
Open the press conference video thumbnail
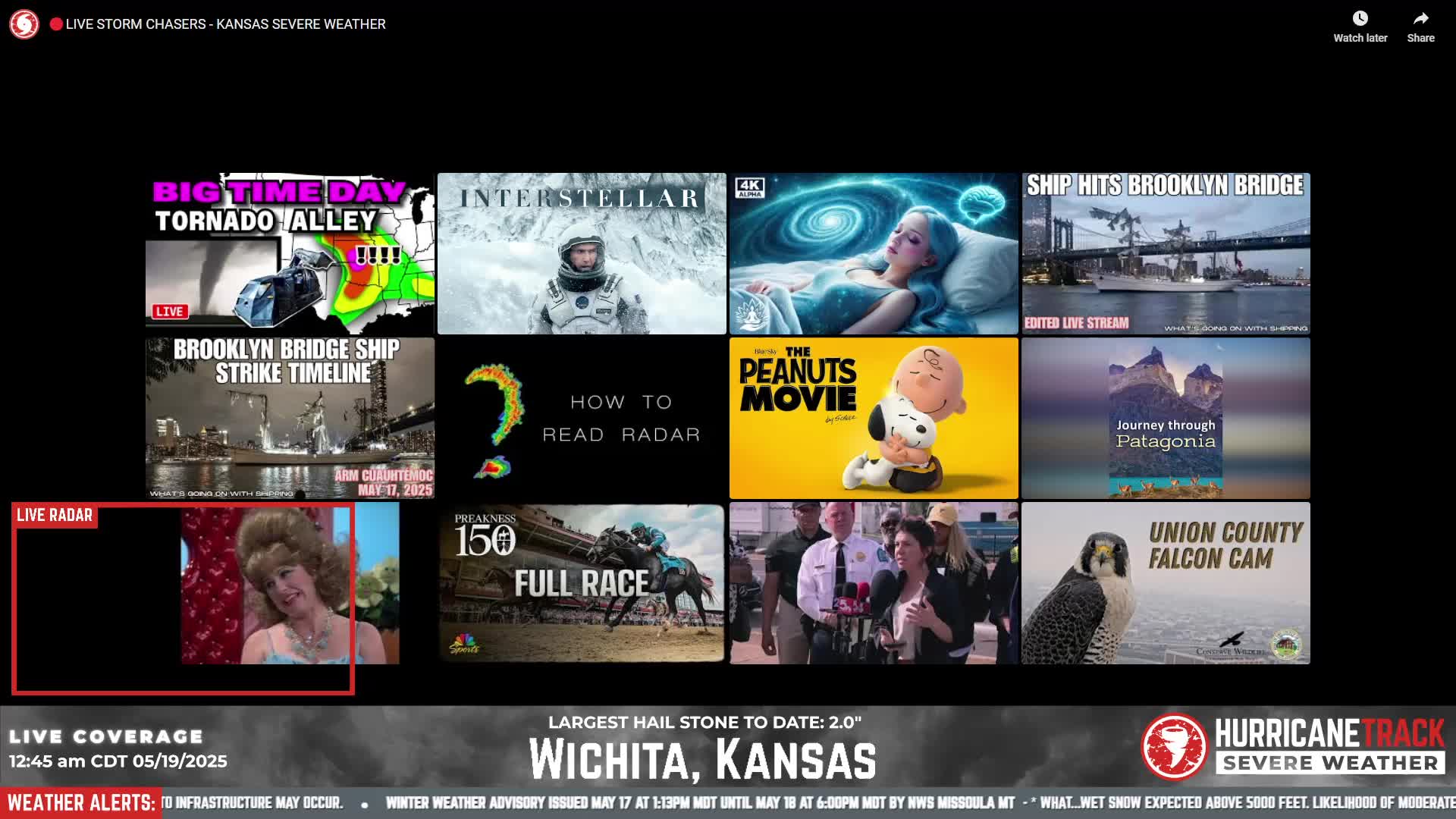coord(874,583)
